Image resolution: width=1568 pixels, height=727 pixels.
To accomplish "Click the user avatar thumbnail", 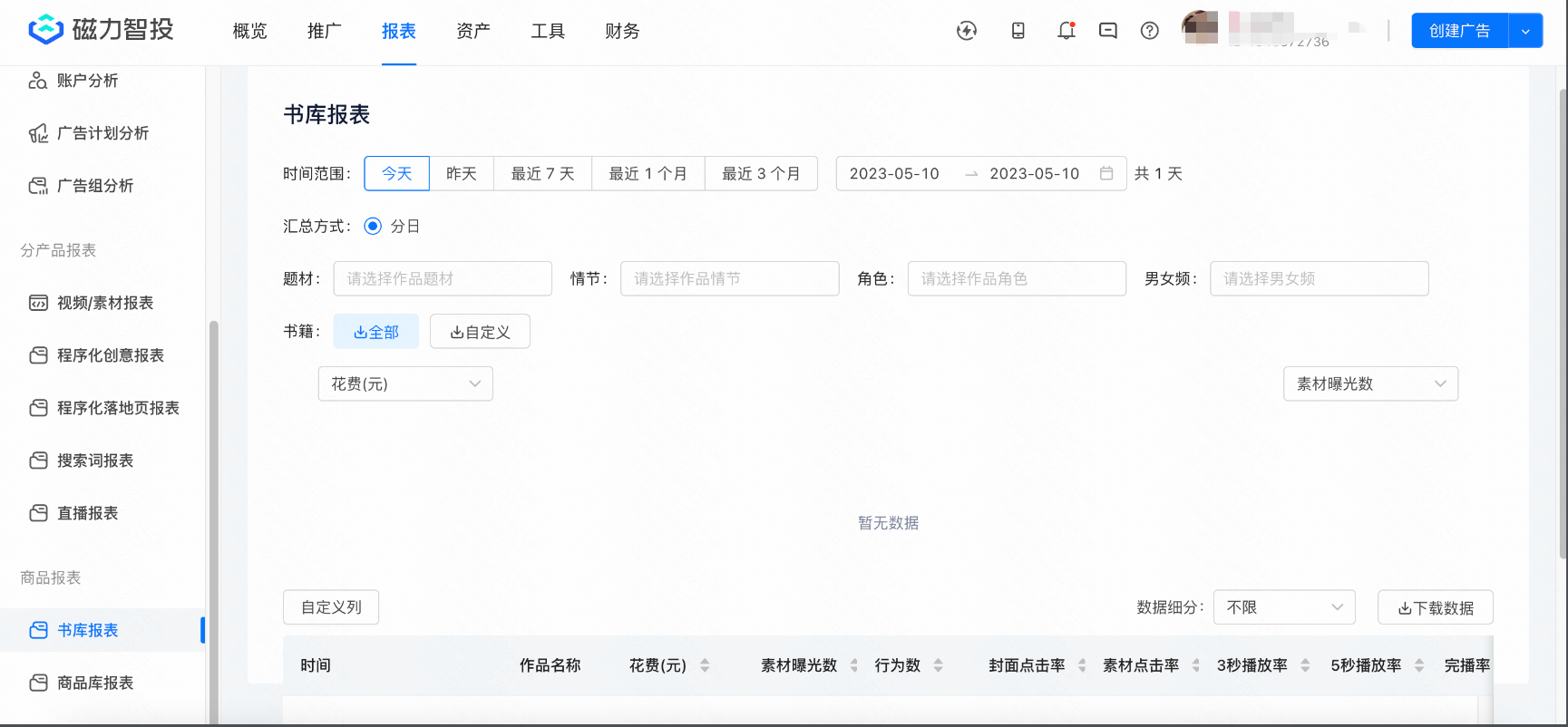I will [x=1200, y=27].
